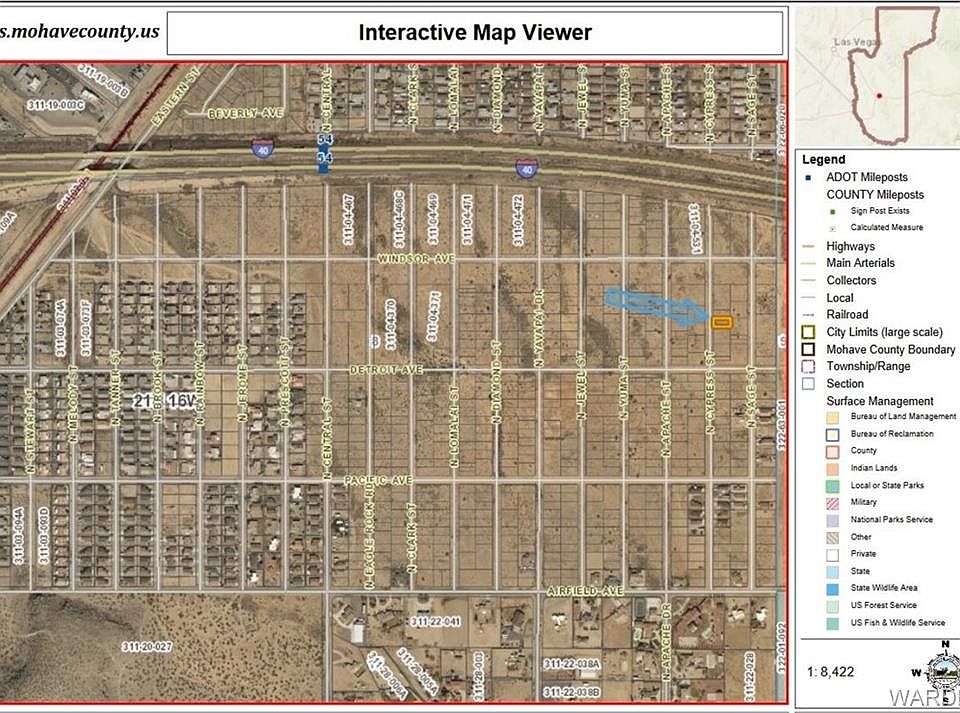Click the National Parks Service swatch
Screen dimensions: 960x713
pos(832,520)
